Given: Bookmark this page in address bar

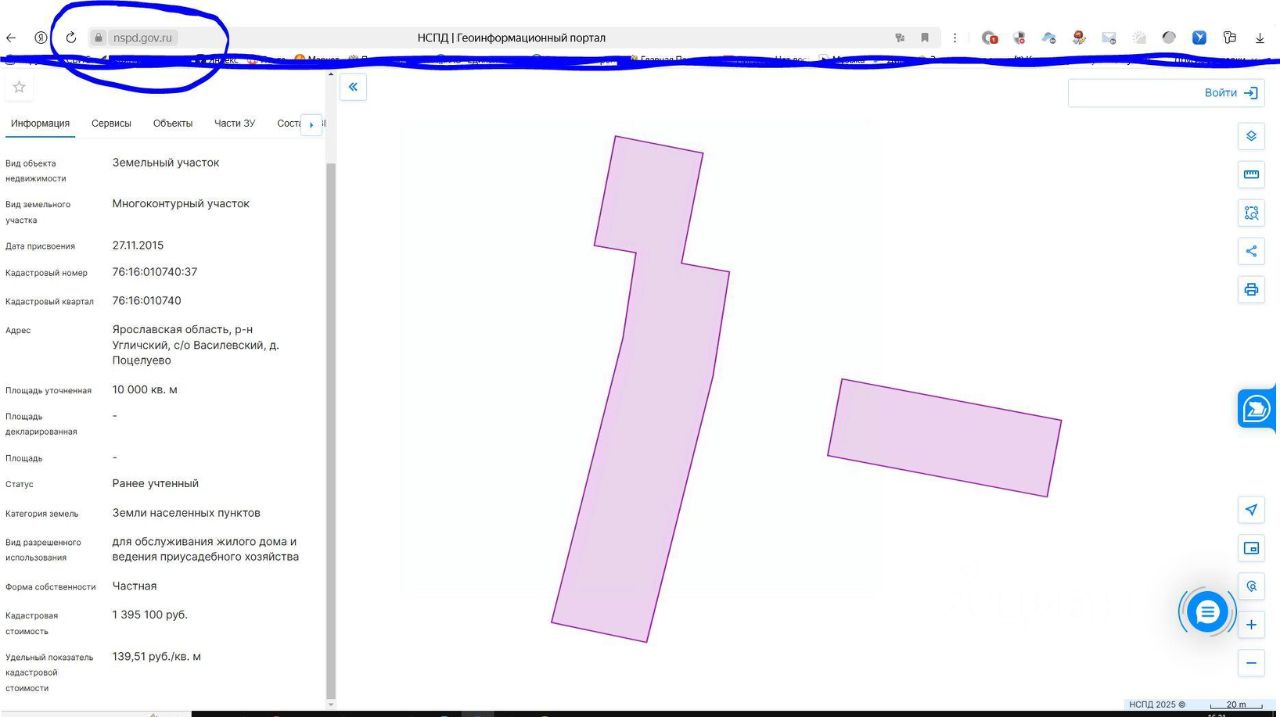Looking at the screenshot, I should point(925,38).
